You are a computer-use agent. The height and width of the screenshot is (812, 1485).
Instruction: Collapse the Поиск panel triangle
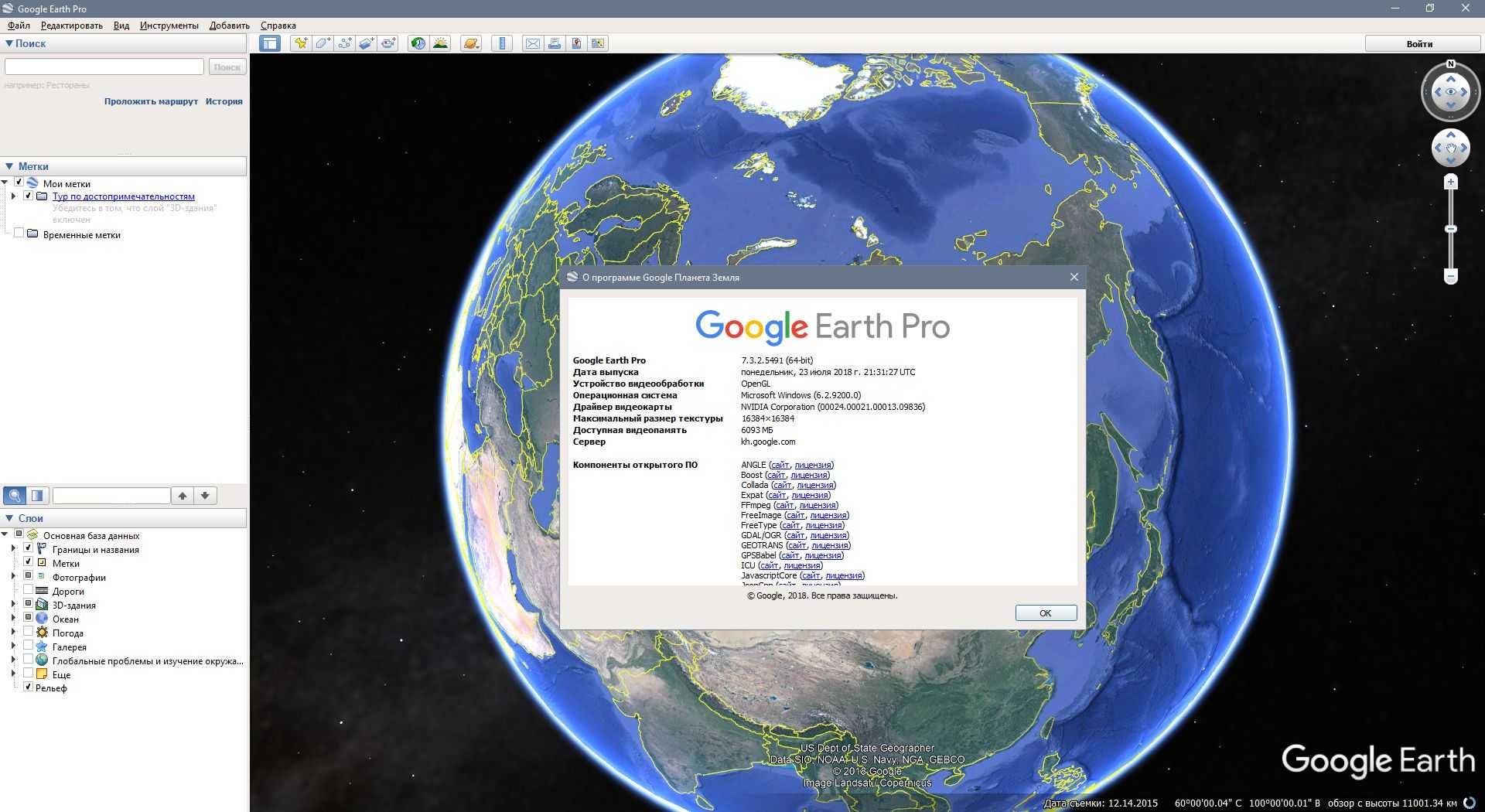click(9, 44)
